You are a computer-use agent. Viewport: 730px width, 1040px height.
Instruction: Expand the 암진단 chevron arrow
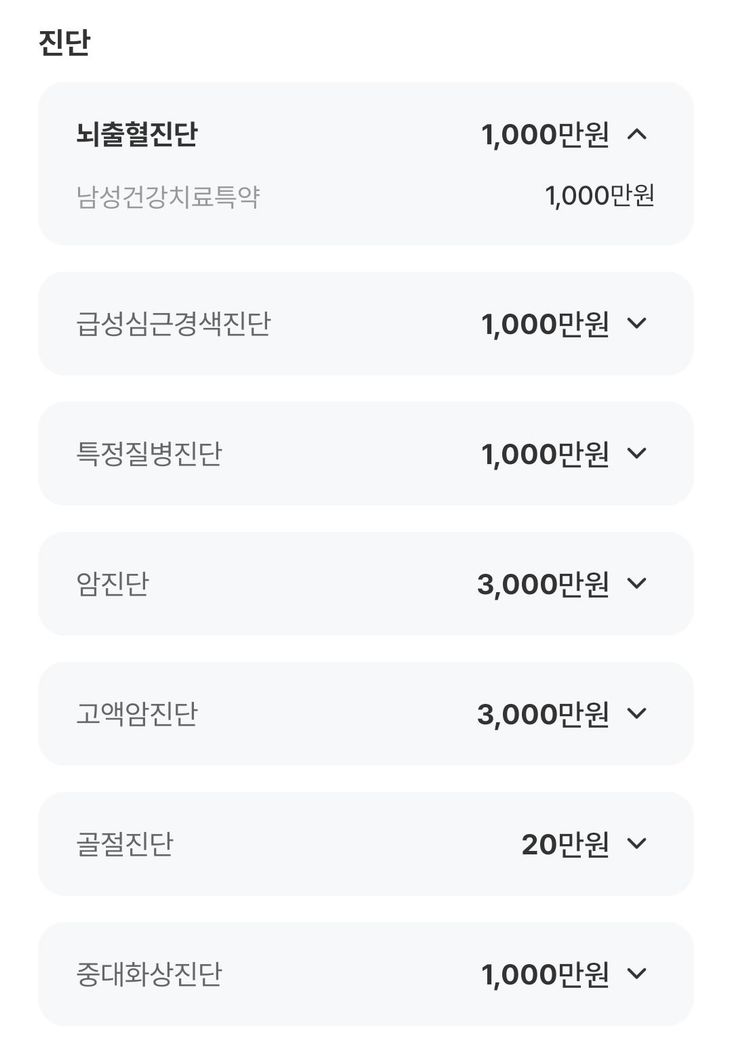point(637,583)
